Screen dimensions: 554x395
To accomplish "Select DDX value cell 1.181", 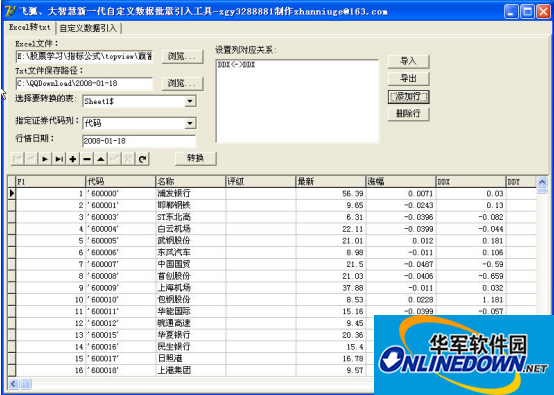I will click(470, 300).
